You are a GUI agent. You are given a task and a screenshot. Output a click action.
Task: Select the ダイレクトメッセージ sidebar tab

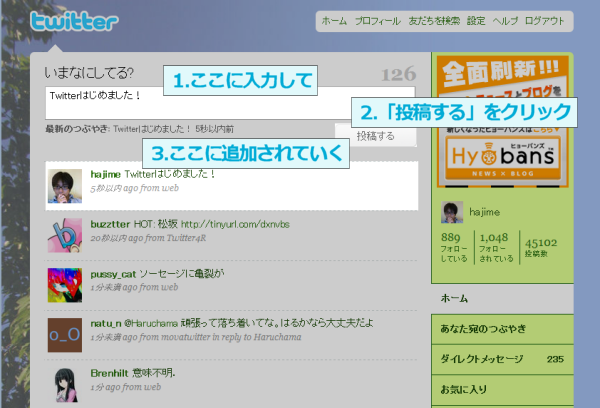click(502, 359)
